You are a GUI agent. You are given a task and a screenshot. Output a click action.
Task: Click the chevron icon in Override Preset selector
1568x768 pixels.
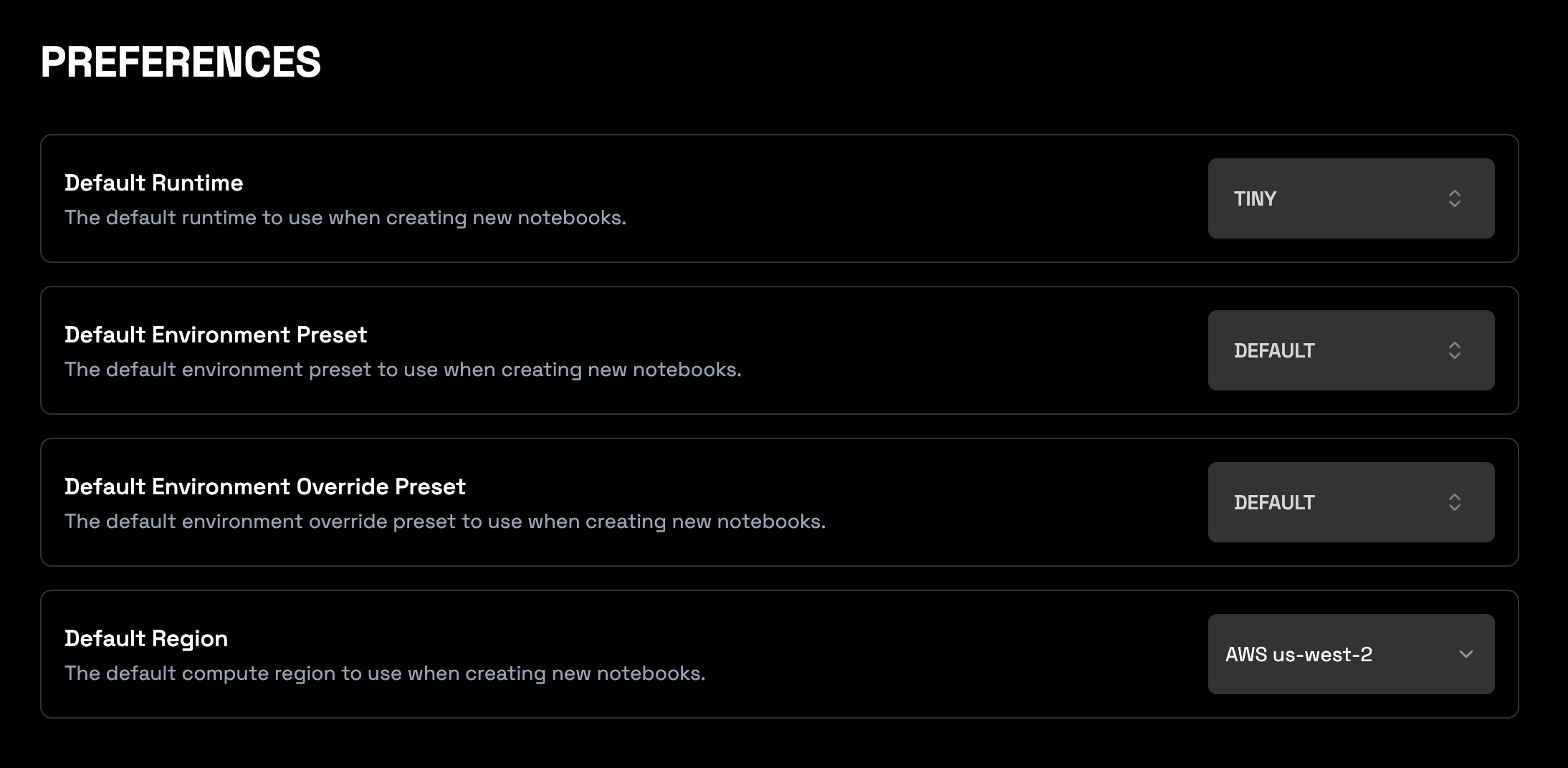[x=1454, y=502]
